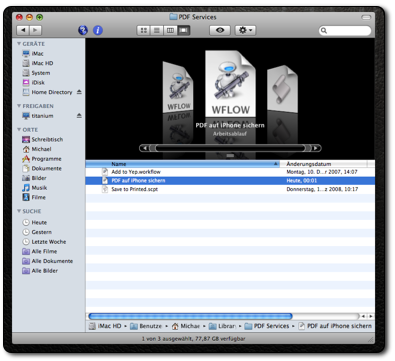Go to PDF Services in the path bar
Screen dimensions: 395x361
tap(267, 326)
